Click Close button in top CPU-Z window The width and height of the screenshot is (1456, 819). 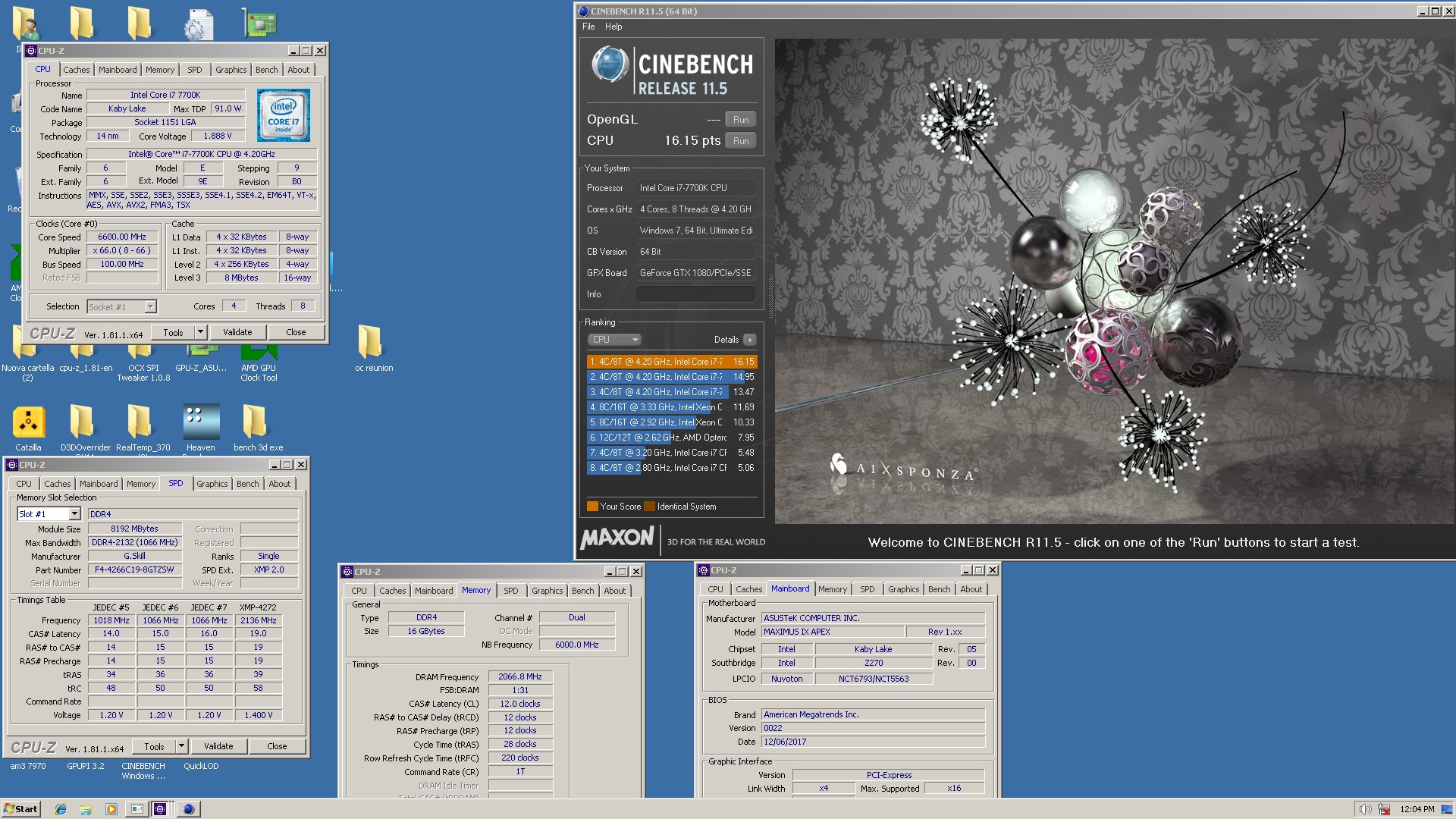[297, 332]
